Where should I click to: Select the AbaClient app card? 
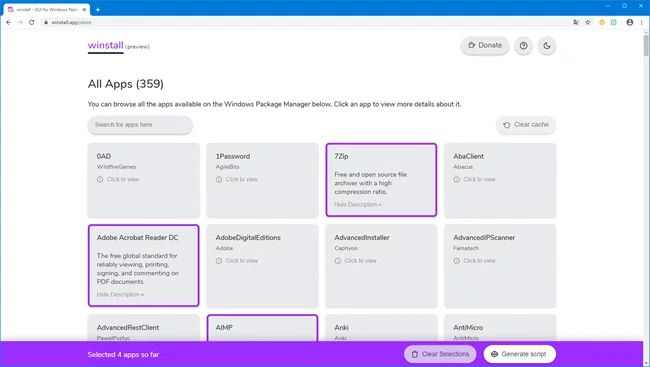click(500, 180)
